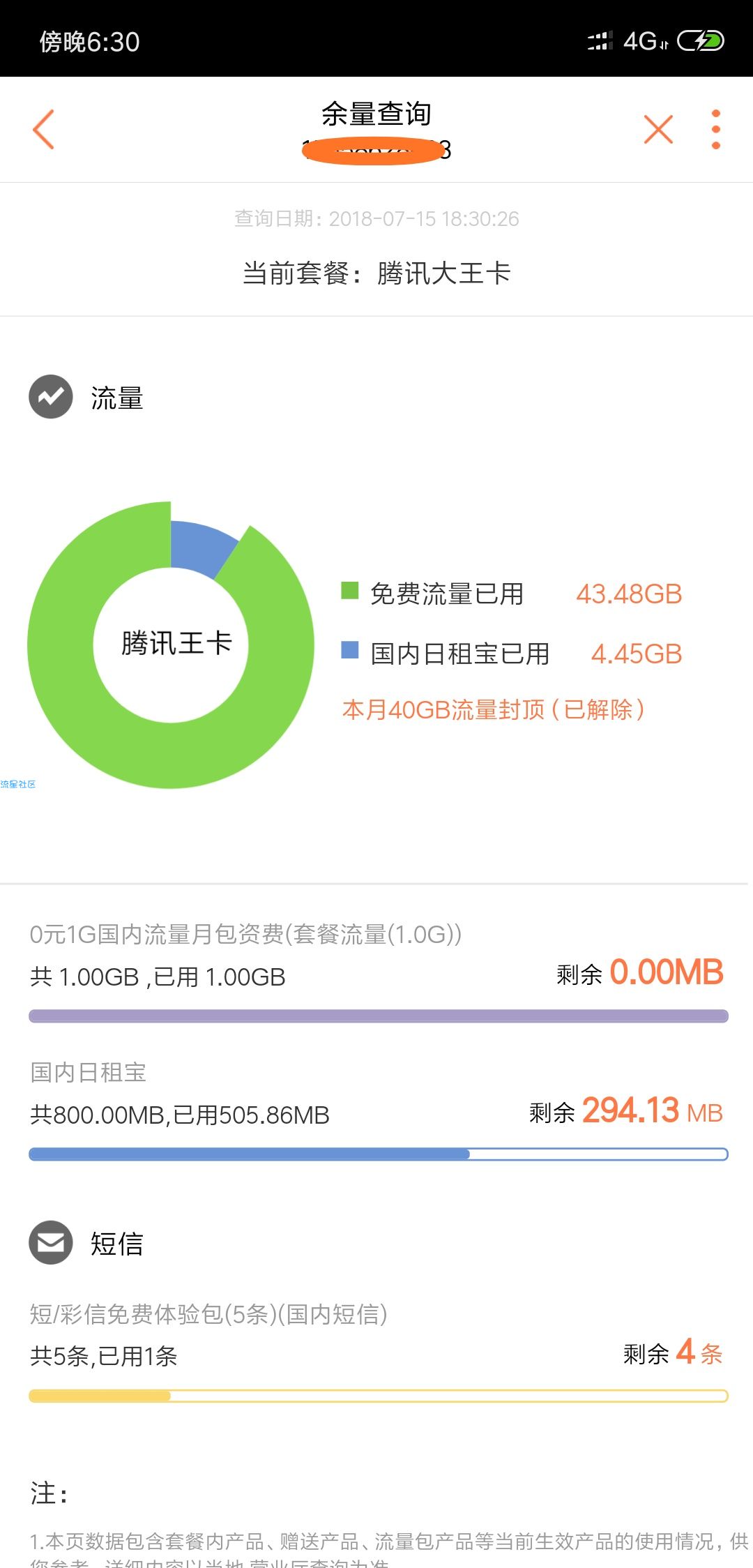Tap the 40GB cap removed notice

click(493, 710)
